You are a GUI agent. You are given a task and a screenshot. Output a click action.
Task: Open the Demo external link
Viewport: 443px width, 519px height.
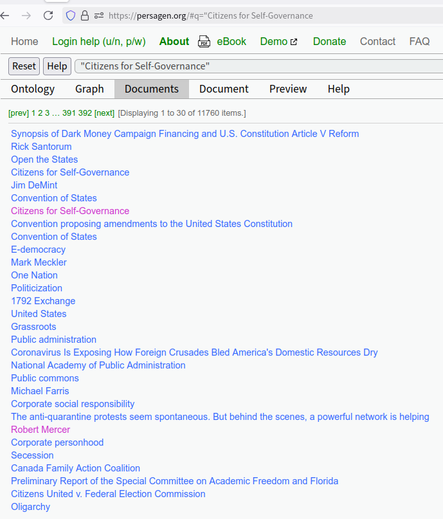click(278, 41)
